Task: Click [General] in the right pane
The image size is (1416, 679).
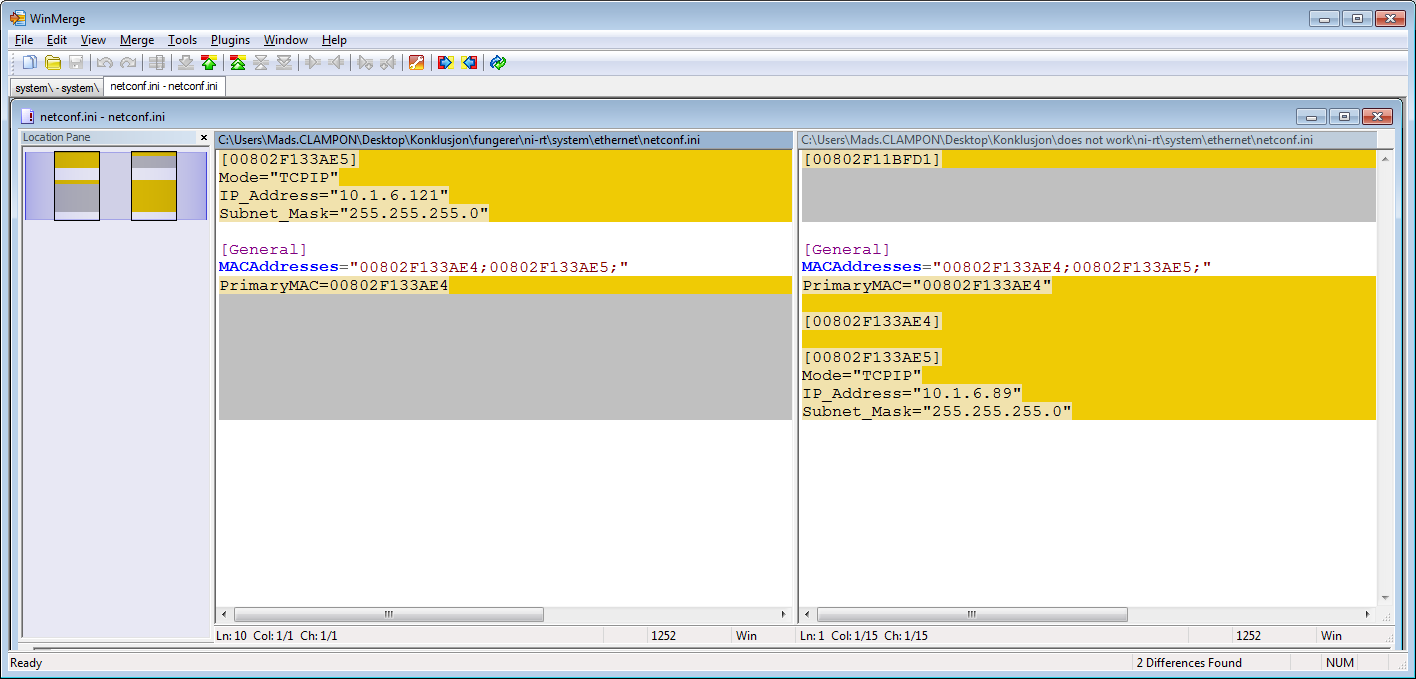Action: click(846, 249)
